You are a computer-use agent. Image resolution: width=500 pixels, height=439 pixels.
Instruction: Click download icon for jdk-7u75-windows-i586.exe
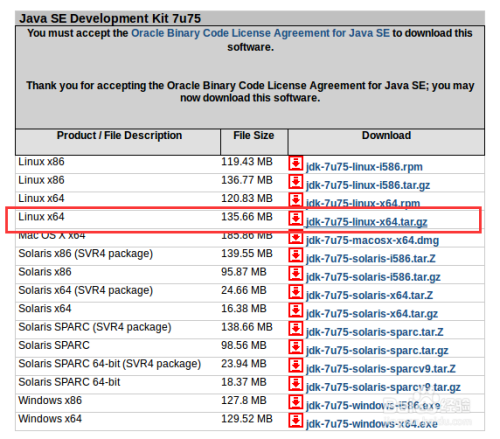(x=296, y=402)
